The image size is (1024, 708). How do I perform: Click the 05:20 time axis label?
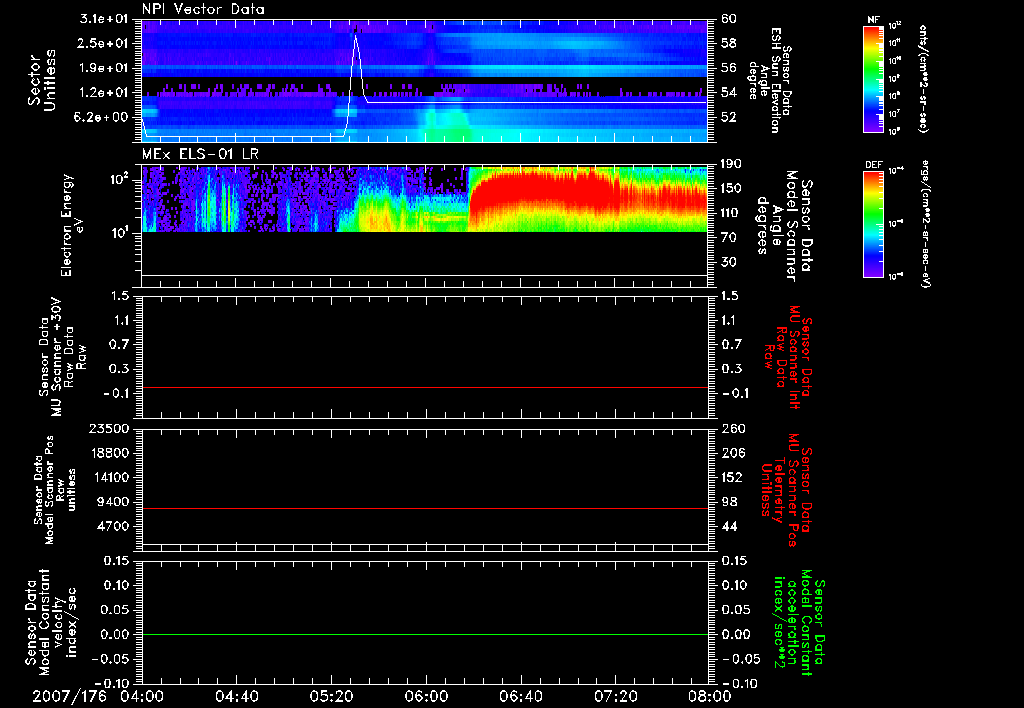tap(331, 696)
